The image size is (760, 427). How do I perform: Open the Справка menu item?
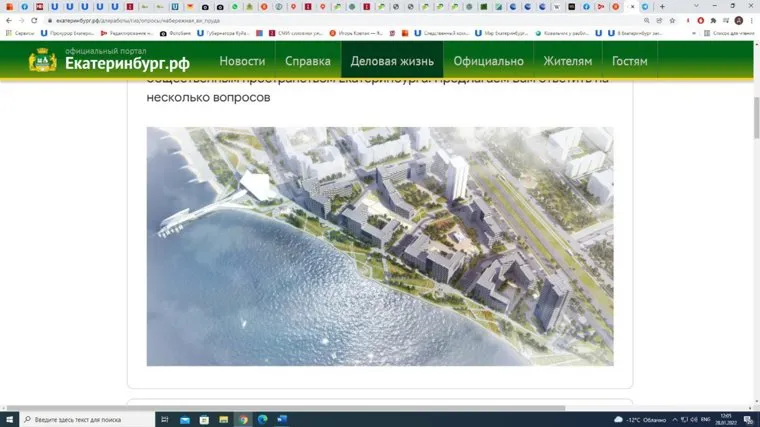(308, 61)
